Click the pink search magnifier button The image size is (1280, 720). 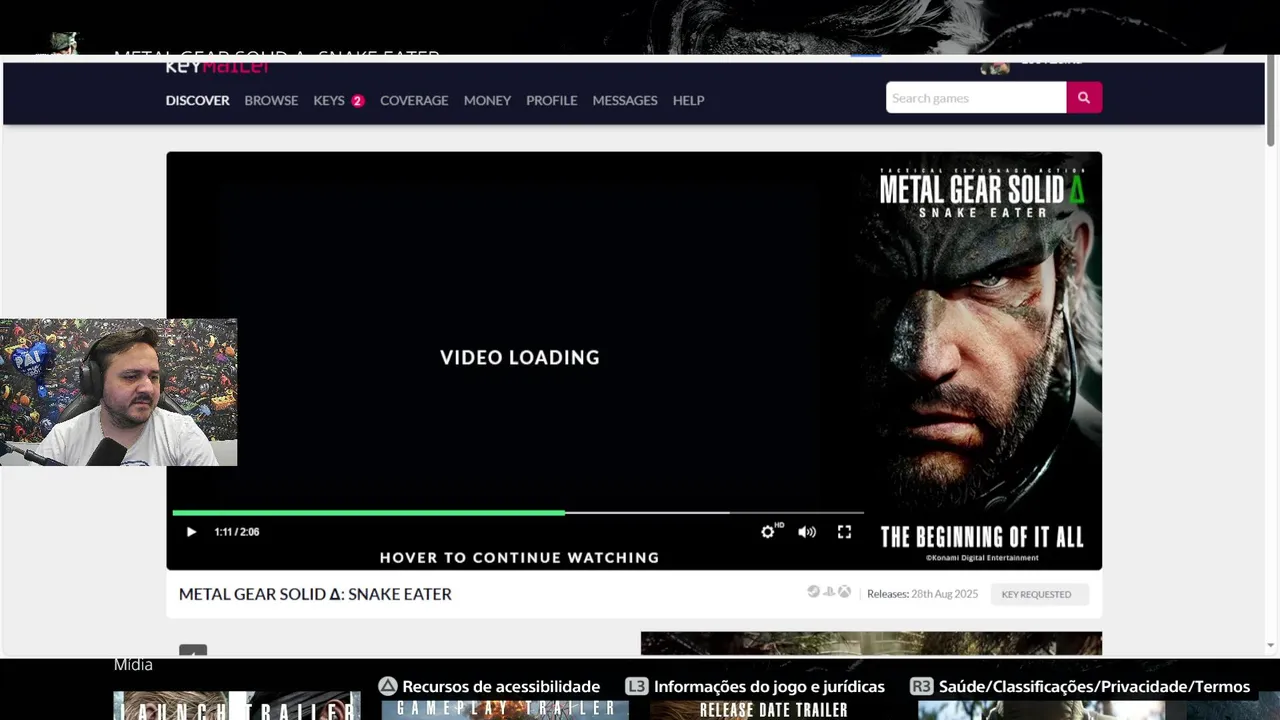pos(1084,98)
